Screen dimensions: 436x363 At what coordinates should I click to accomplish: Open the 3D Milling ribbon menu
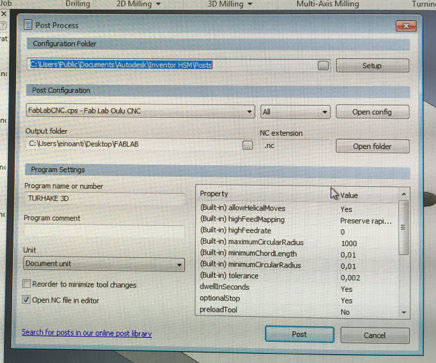click(230, 4)
